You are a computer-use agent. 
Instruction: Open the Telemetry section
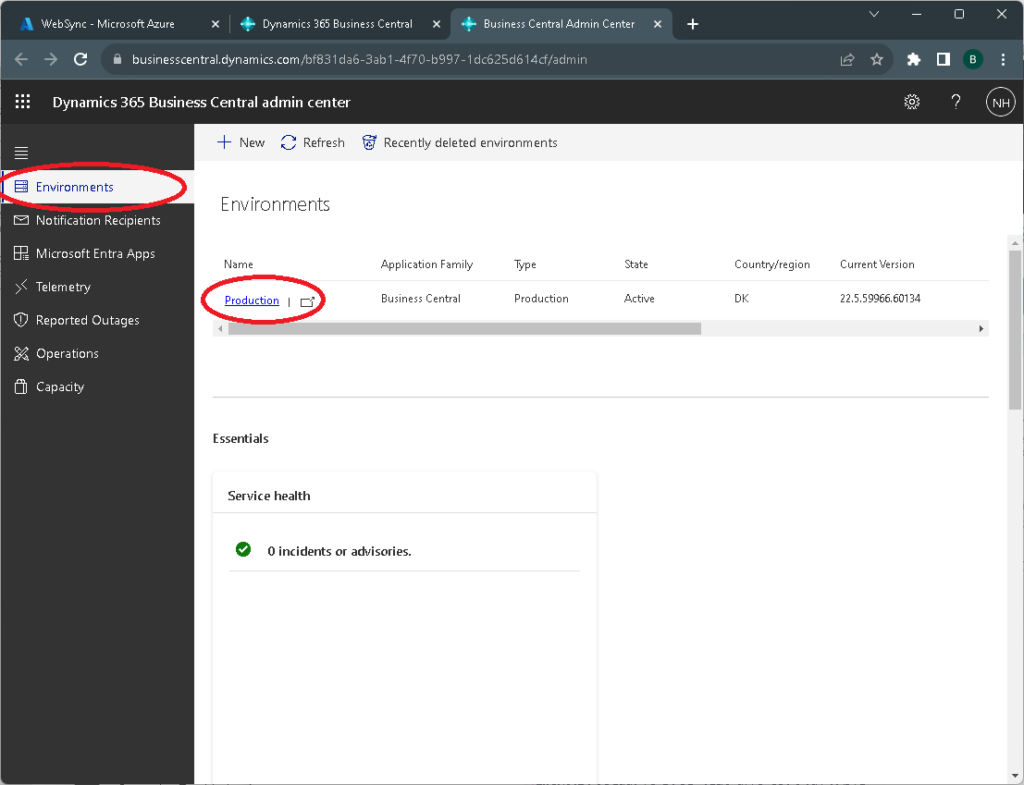[66, 287]
